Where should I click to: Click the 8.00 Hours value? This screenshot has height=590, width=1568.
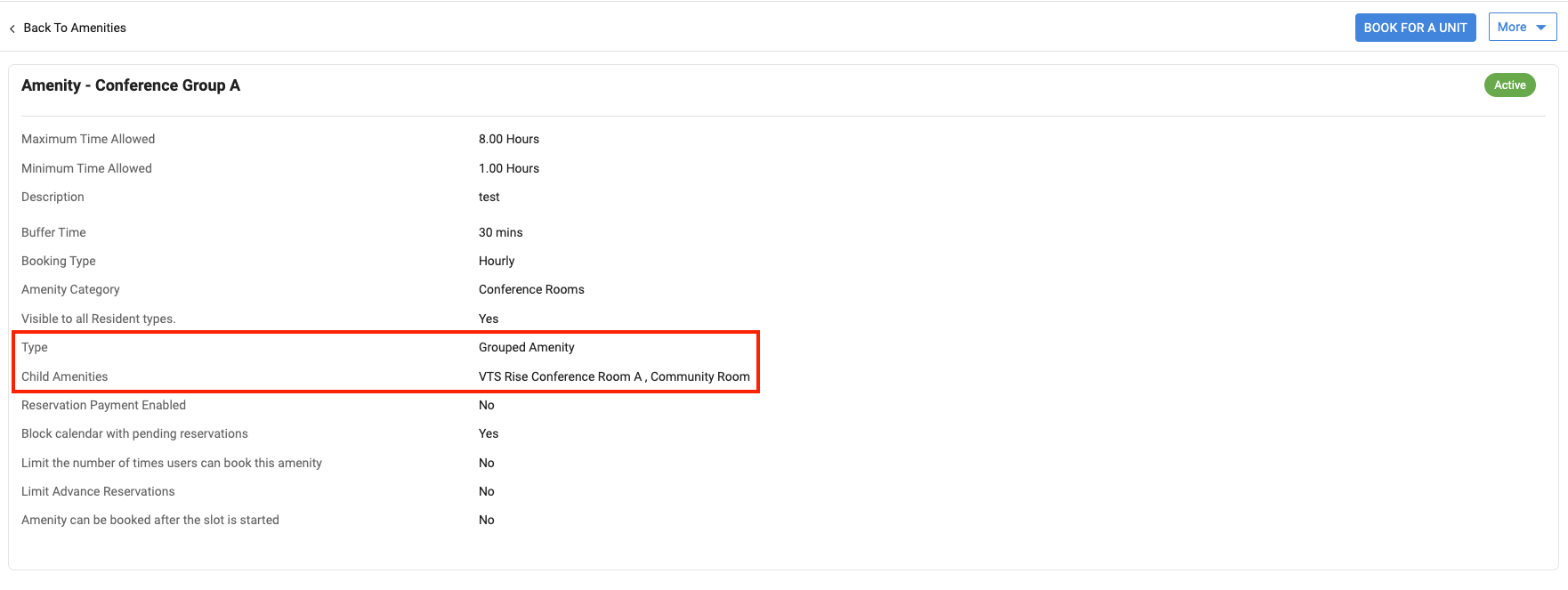tap(509, 139)
